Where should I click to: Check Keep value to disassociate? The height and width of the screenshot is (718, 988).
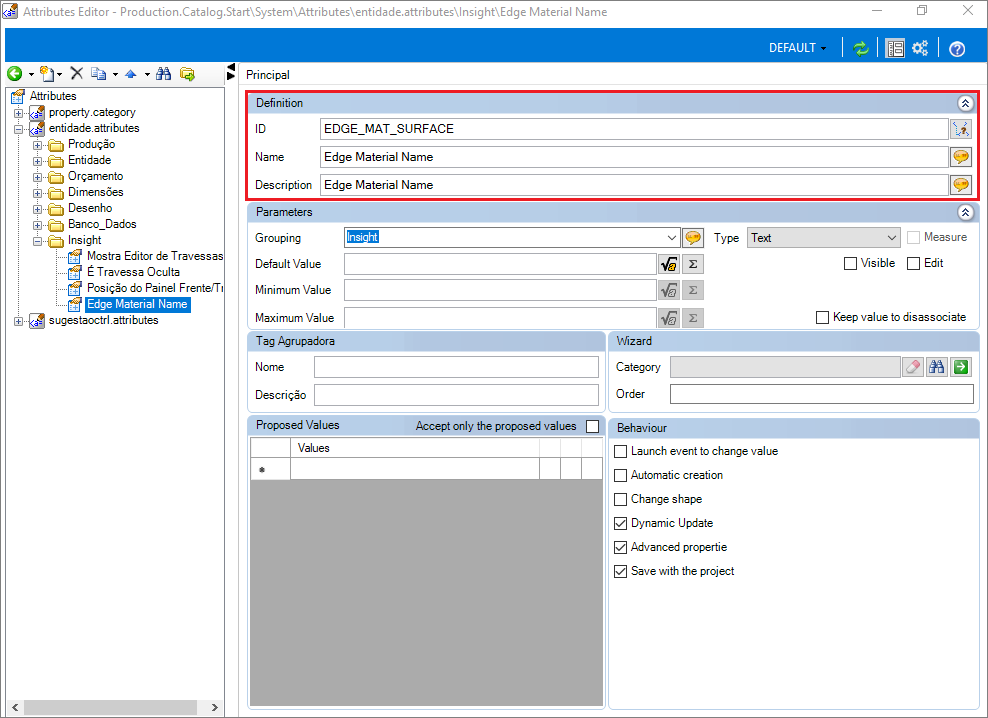click(822, 317)
